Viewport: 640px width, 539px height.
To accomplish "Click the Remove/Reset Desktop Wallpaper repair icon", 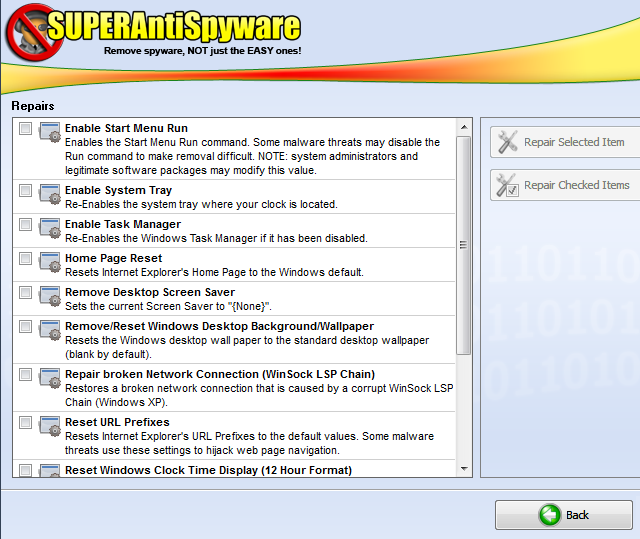I will click(50, 329).
